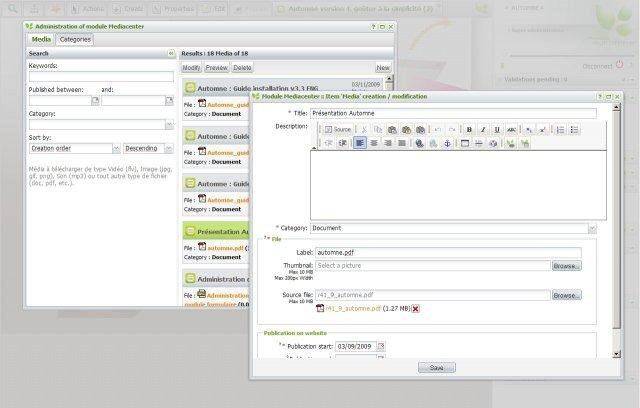This screenshot has height=408, width=640.
Task: Click the Copy icon in editor toolbar
Action: (x=378, y=130)
